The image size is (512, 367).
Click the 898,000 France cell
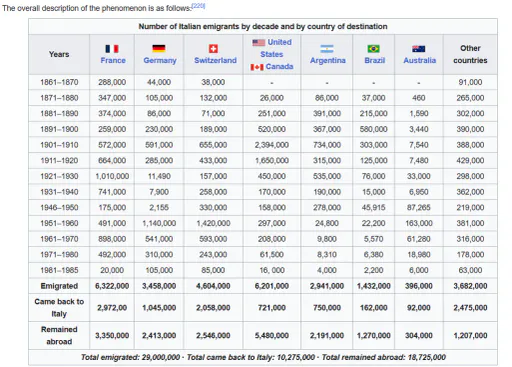112,239
